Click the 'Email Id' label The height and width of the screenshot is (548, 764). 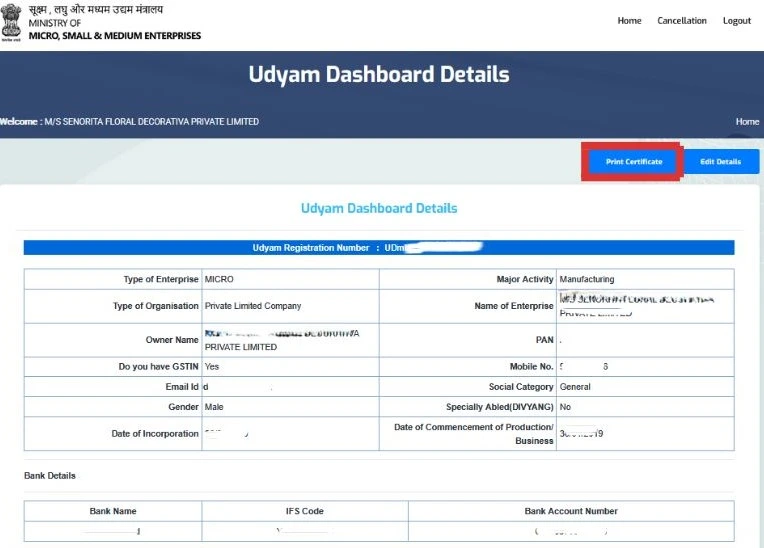(x=182, y=386)
